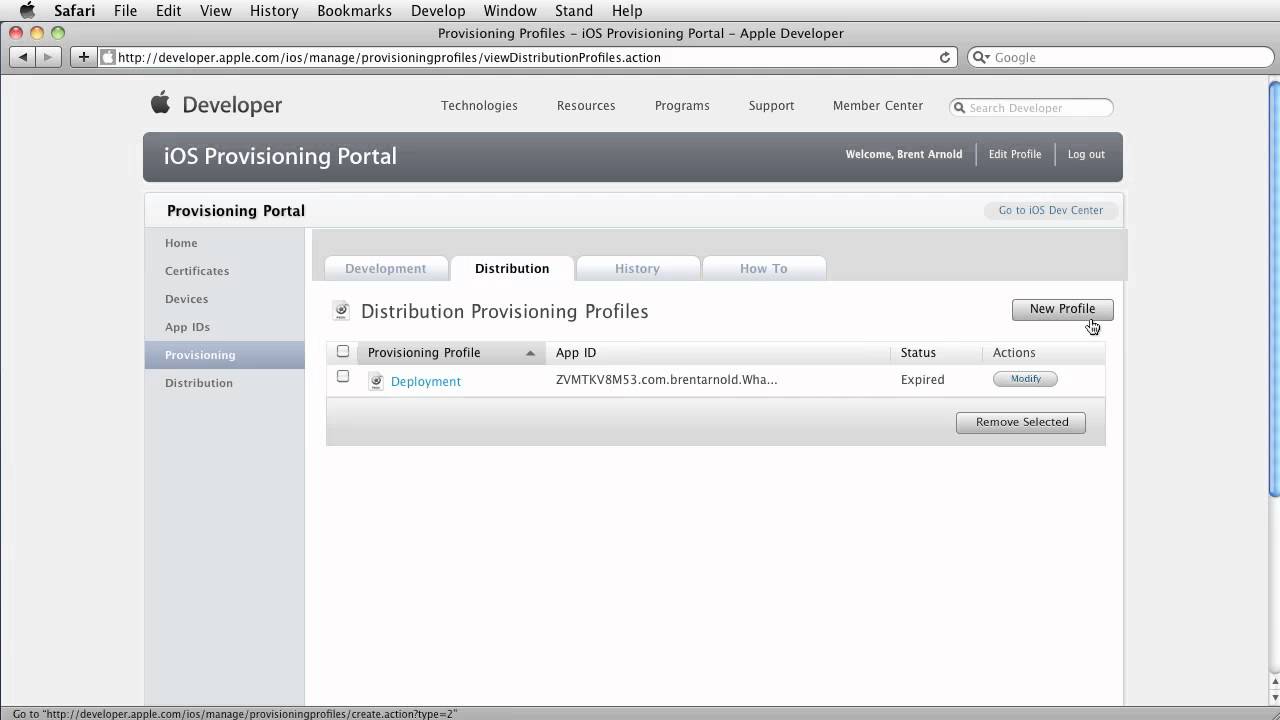Open Resources in top navigation

pos(586,105)
